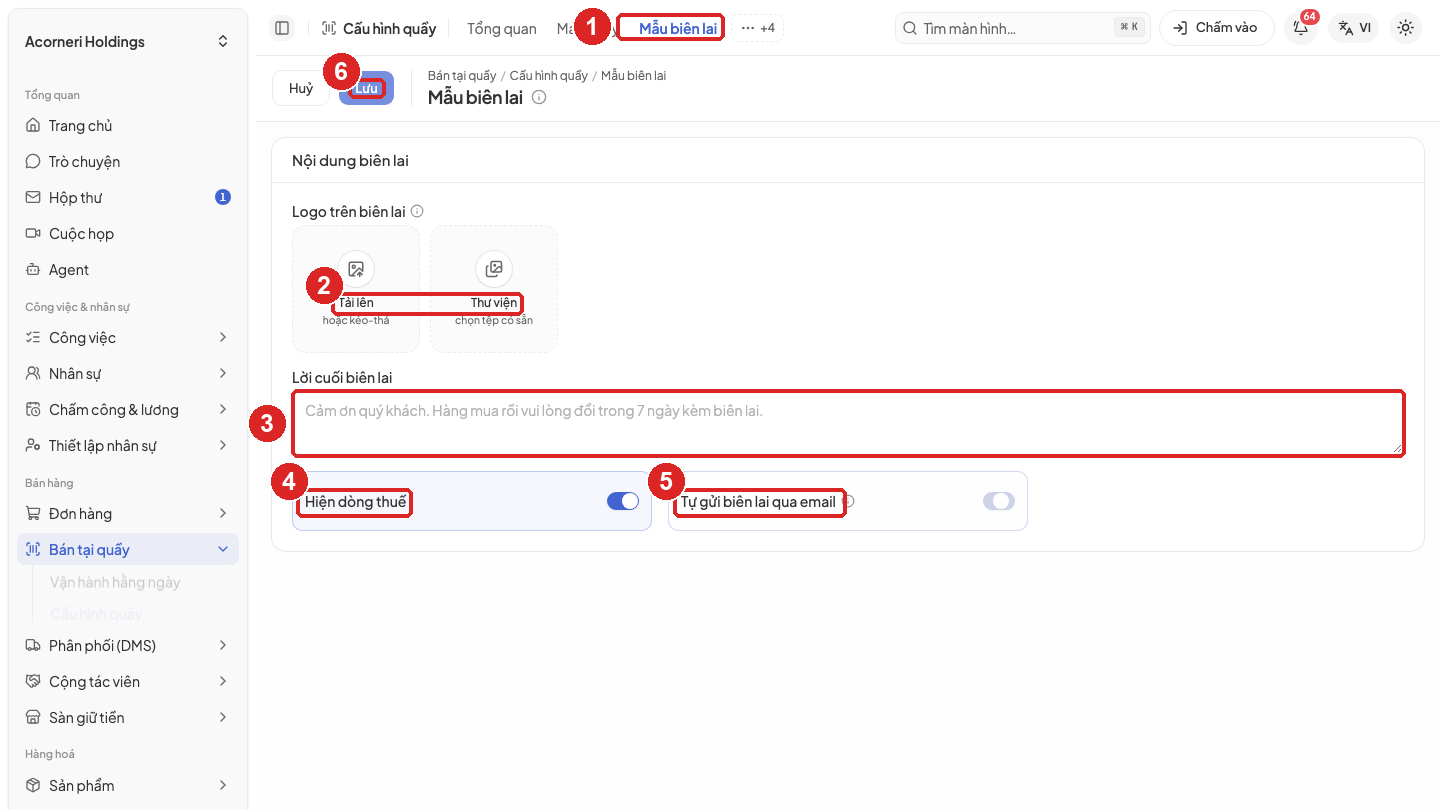This screenshot has height=810, width=1440.
Task: Click the Chấm vào button
Action: click(1216, 28)
